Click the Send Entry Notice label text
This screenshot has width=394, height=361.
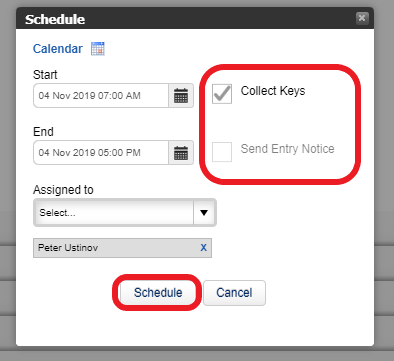pos(287,149)
